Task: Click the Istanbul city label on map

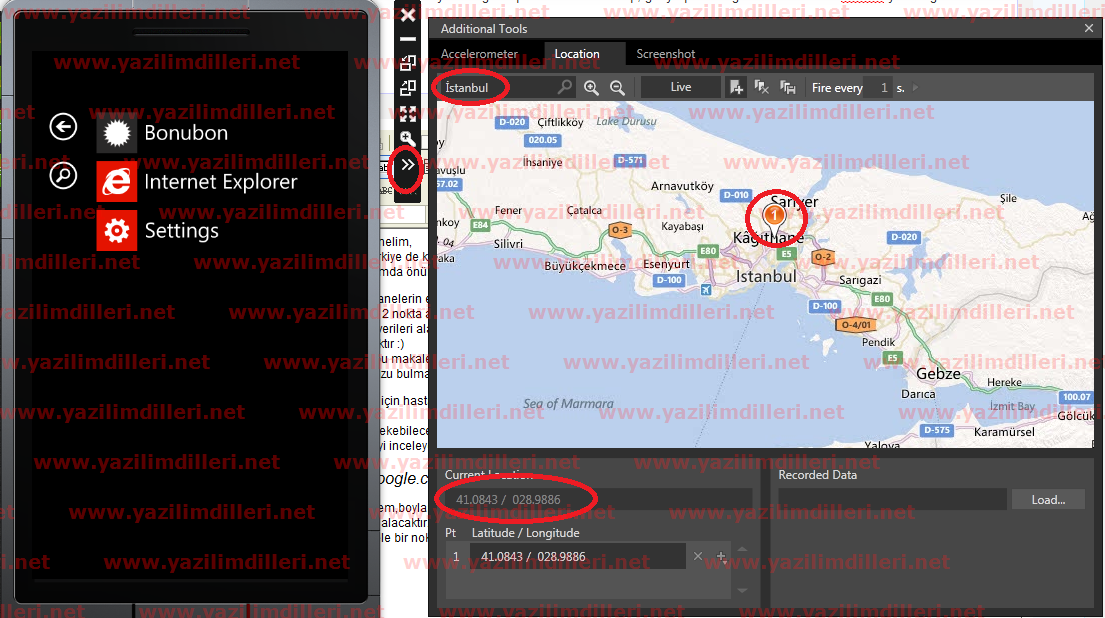Action: [x=766, y=276]
